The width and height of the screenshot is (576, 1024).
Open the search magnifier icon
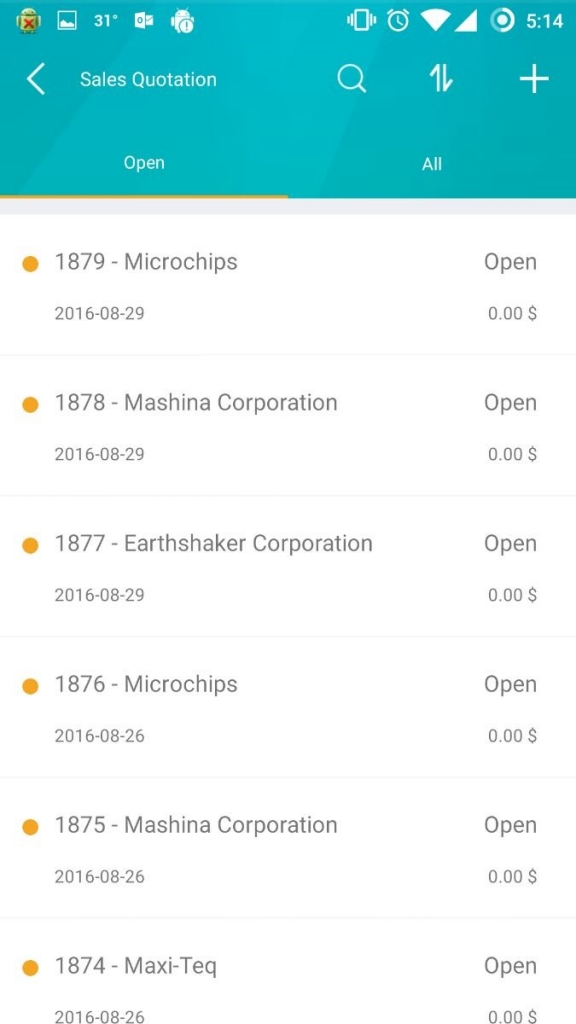pos(351,80)
